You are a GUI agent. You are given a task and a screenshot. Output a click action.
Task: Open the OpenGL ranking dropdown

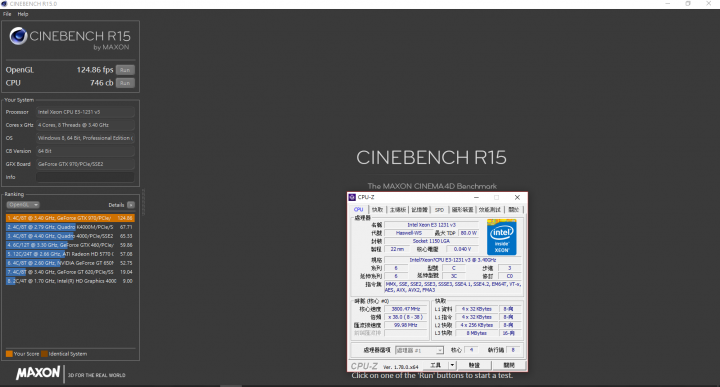22,205
